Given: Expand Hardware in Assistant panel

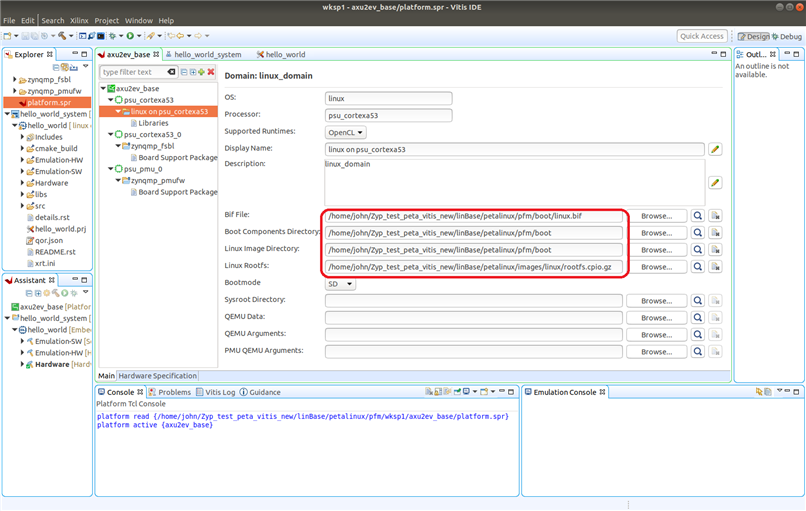Looking at the screenshot, I should tap(22, 364).
